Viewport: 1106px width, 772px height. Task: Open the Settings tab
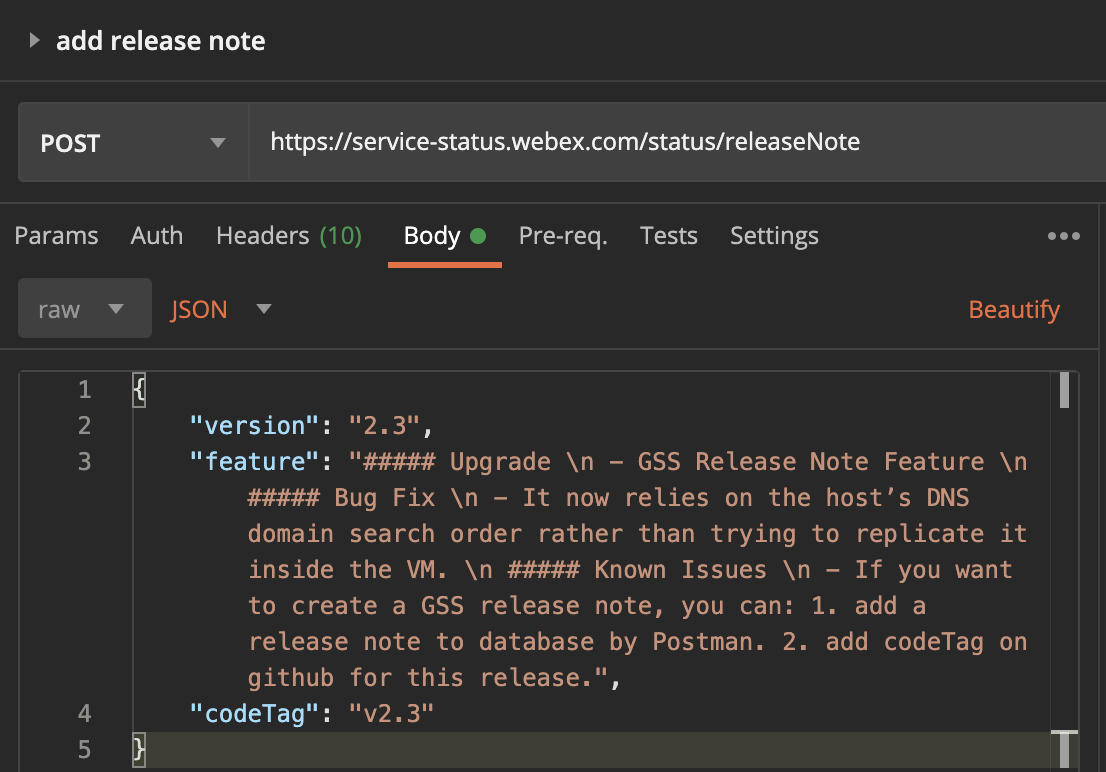tap(774, 236)
